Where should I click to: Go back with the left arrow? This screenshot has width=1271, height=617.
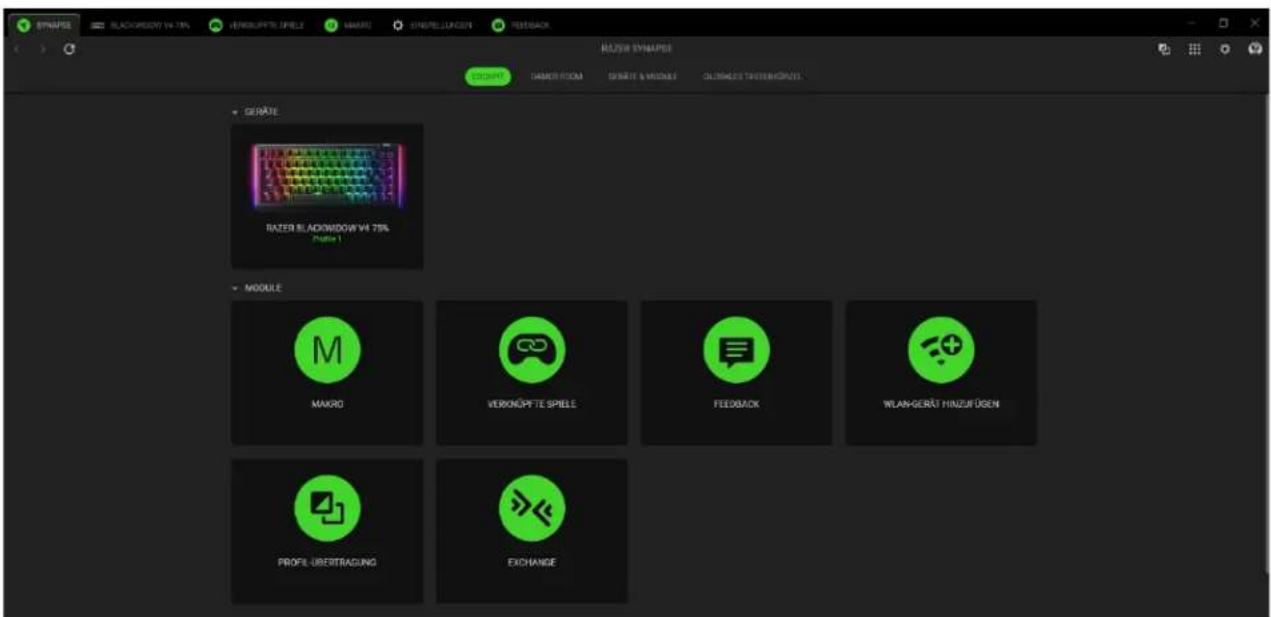click(x=17, y=49)
